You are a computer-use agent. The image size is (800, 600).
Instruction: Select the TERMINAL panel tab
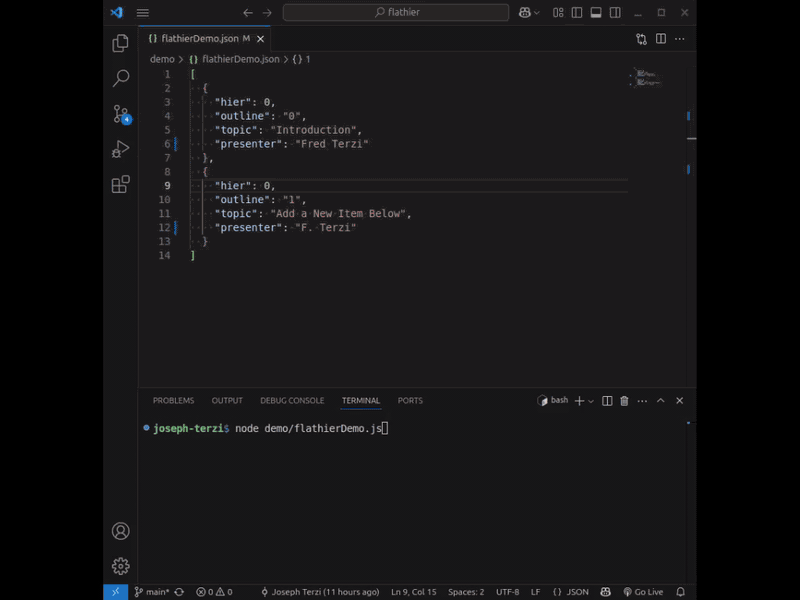coord(361,401)
